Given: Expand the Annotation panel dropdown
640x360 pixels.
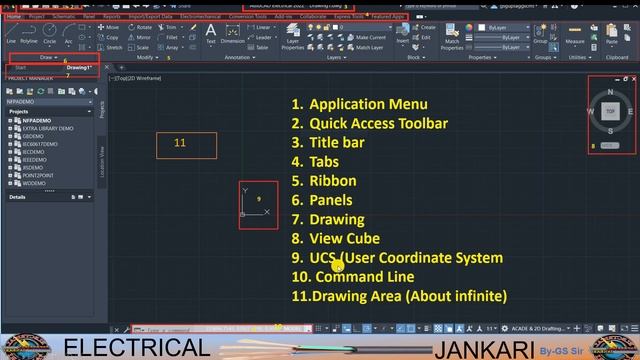Looking at the screenshot, I should pyautogui.click(x=240, y=58).
